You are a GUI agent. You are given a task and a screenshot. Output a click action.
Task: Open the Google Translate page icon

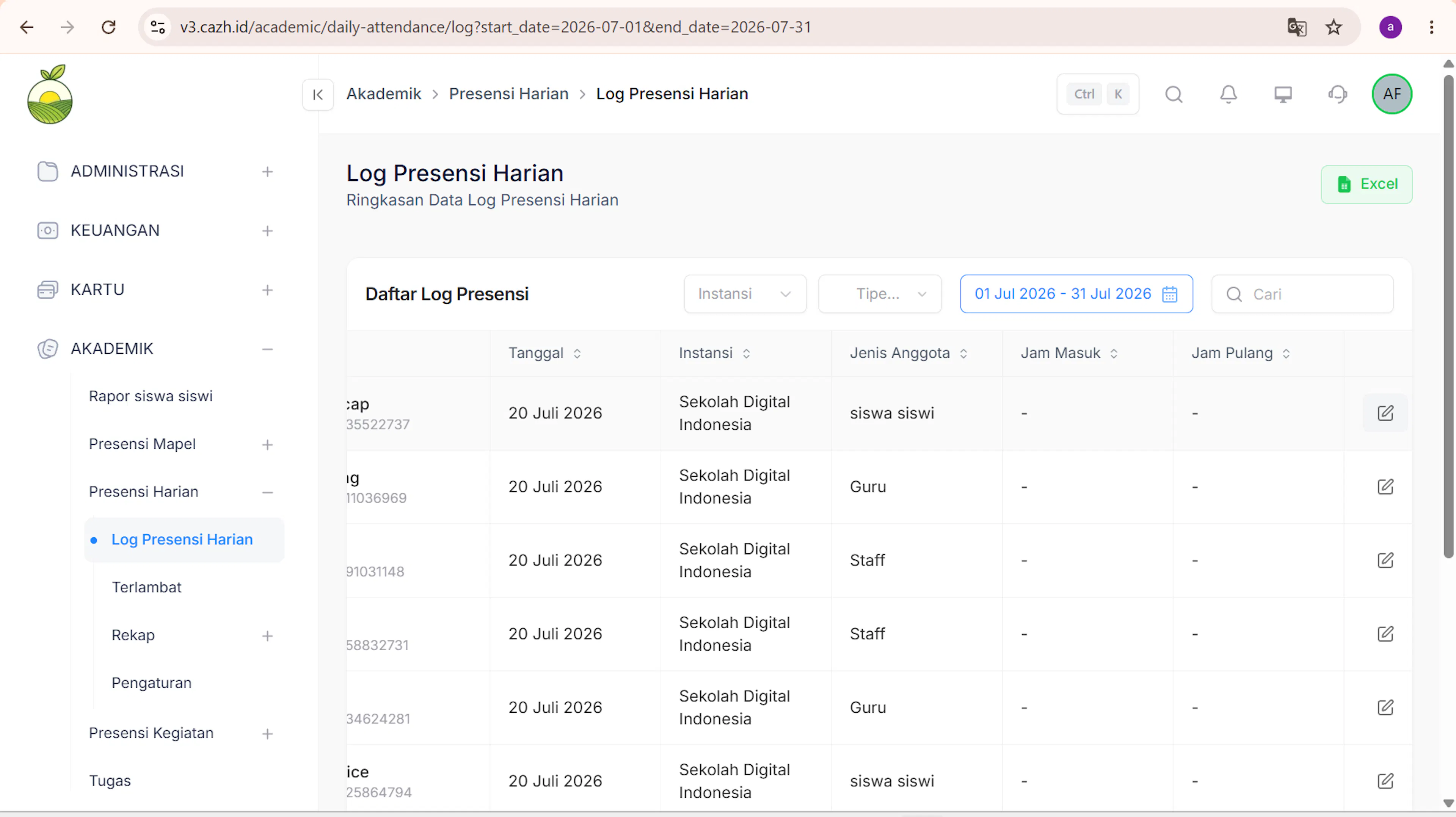[x=1297, y=27]
